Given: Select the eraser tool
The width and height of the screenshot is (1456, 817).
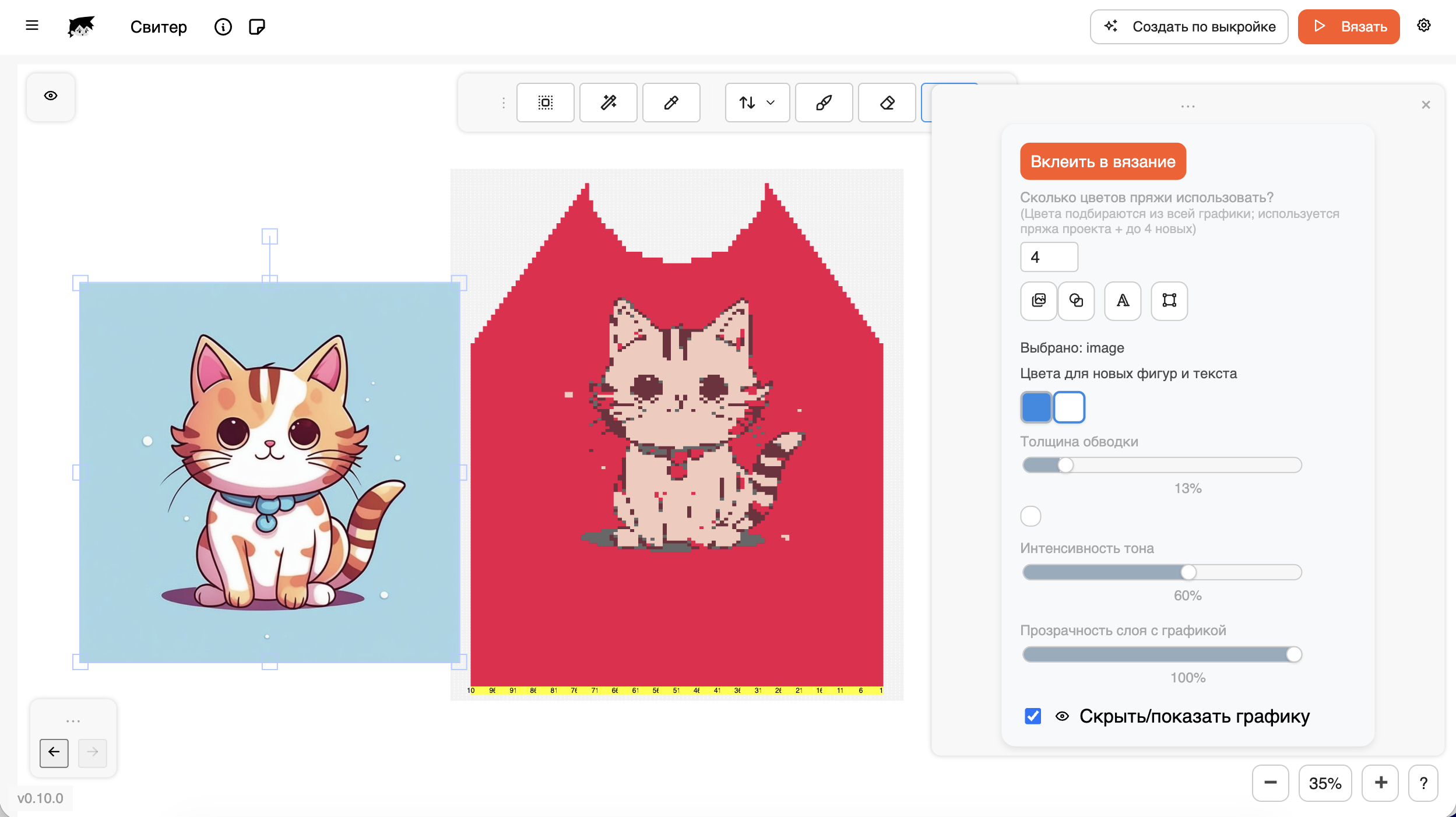Looking at the screenshot, I should pyautogui.click(x=887, y=103).
